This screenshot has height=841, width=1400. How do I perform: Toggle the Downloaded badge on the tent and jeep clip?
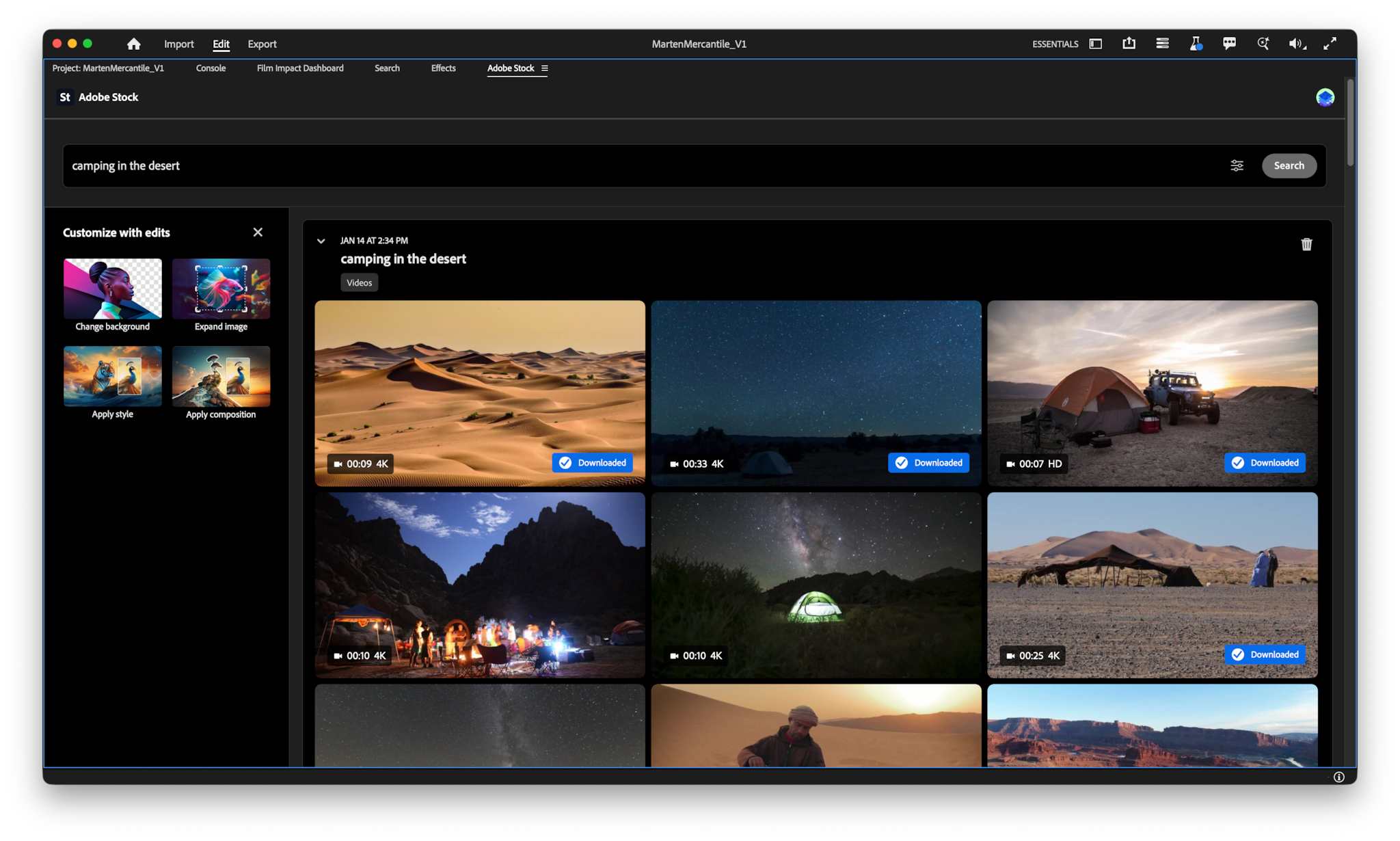click(x=1265, y=463)
